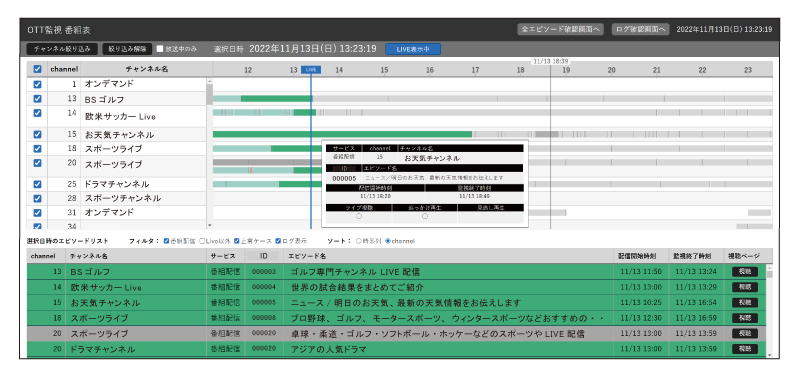Toggle the 正常ケース filter checkbox
Image resolution: width=800 pixels, height=378 pixels.
[x=237, y=240]
